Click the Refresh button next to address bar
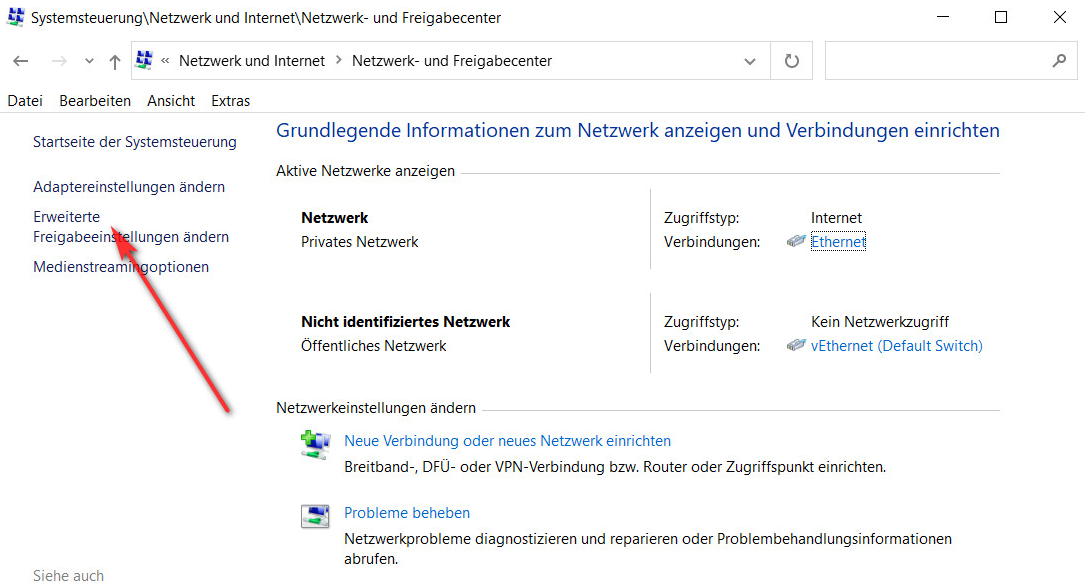The image size is (1085, 588). point(792,61)
